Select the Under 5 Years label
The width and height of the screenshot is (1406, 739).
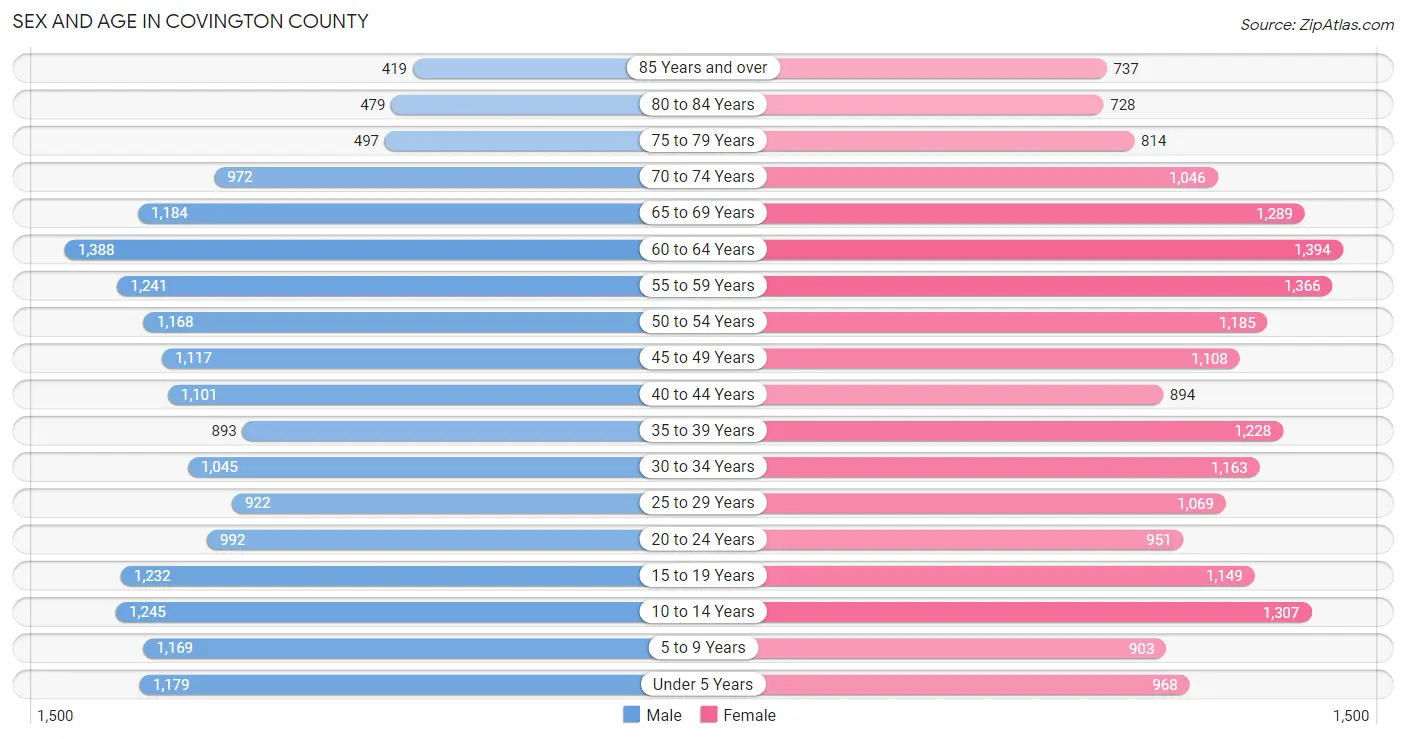coord(703,684)
